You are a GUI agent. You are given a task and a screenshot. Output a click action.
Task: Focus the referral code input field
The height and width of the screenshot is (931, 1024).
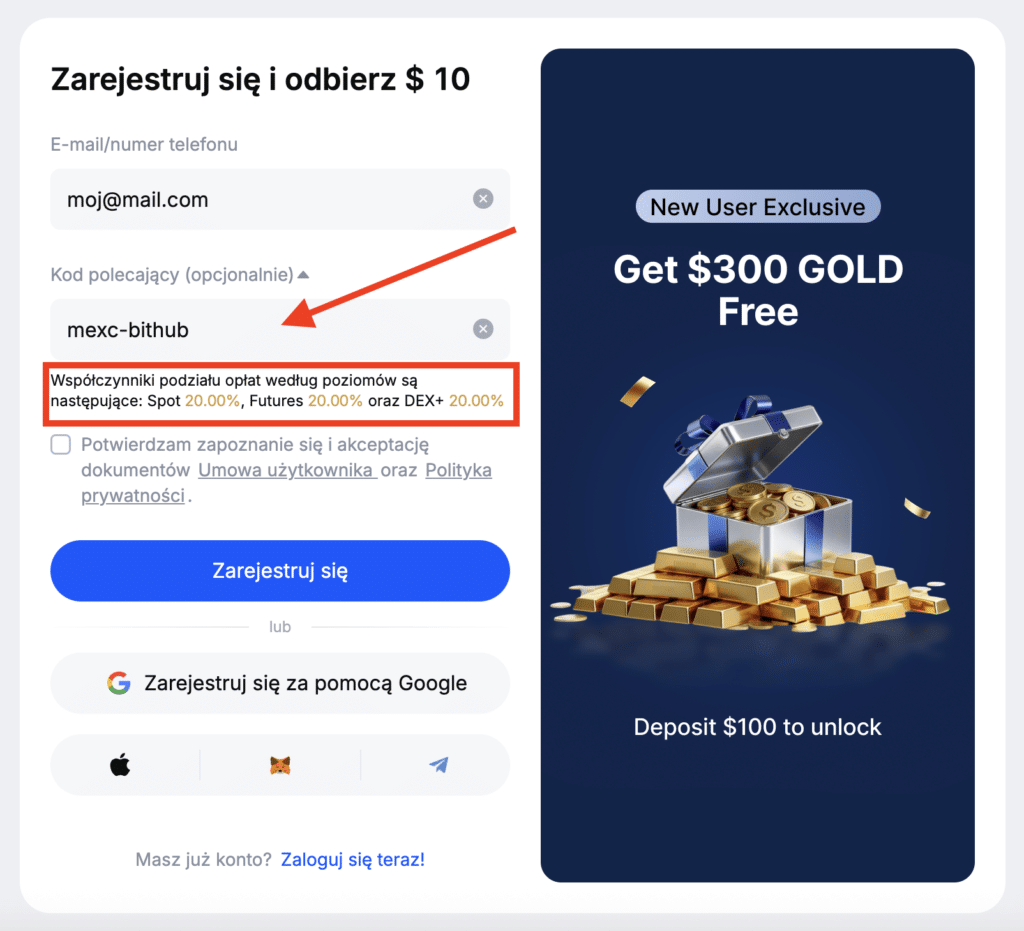tap(280, 329)
